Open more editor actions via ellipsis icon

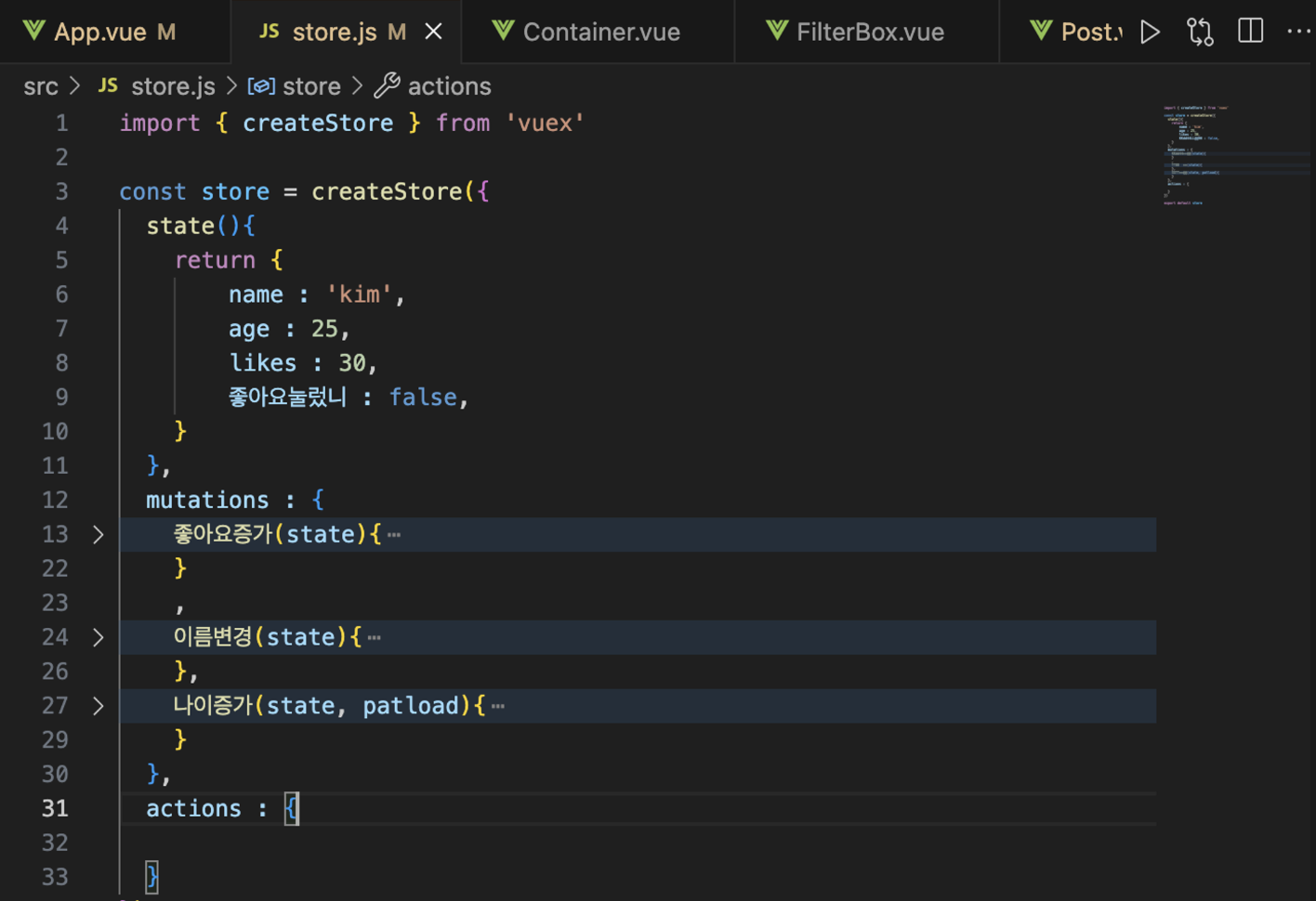point(1298,31)
